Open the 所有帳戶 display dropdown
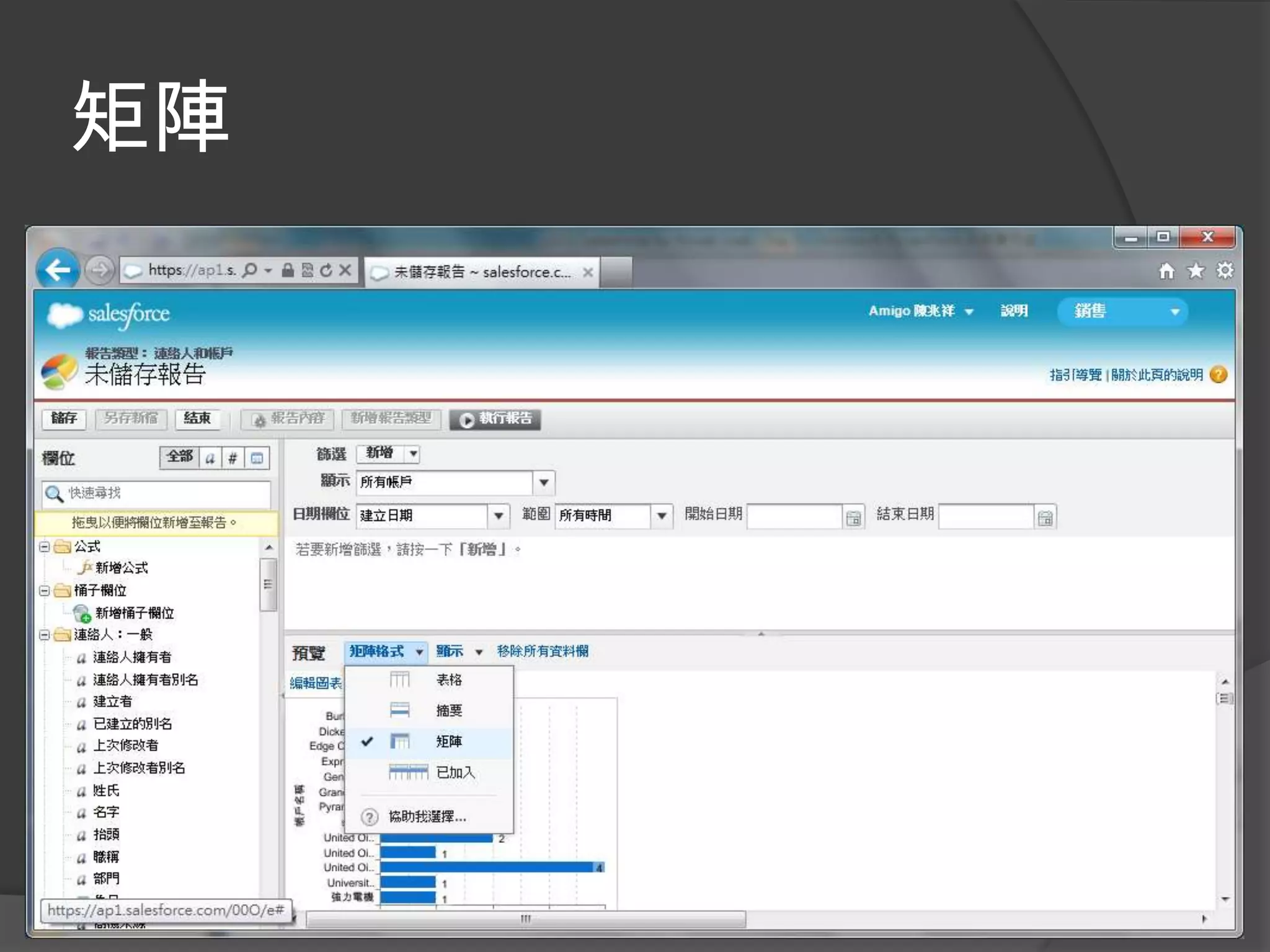 tap(544, 483)
